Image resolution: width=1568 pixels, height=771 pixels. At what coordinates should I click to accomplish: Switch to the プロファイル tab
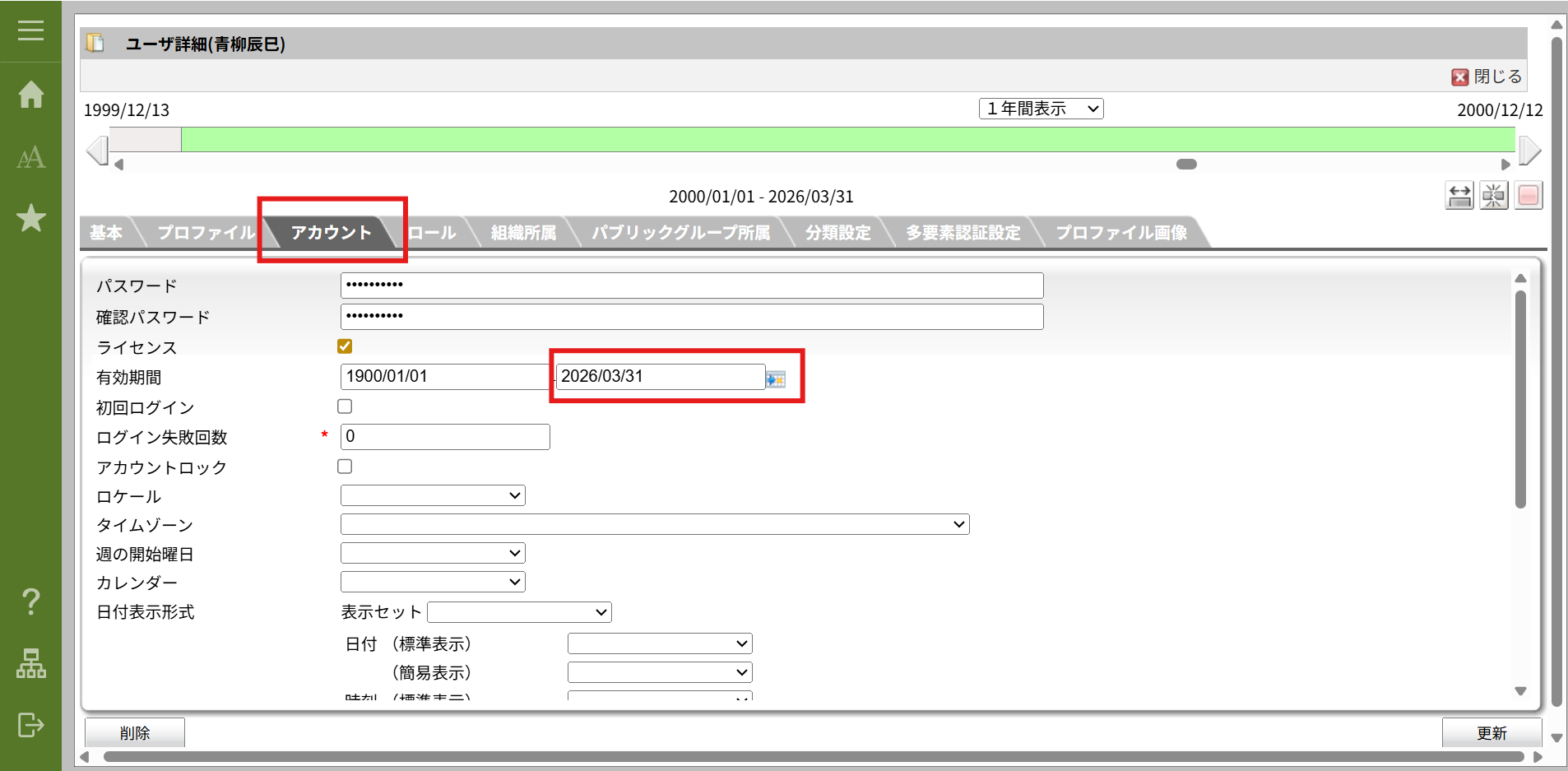206,233
